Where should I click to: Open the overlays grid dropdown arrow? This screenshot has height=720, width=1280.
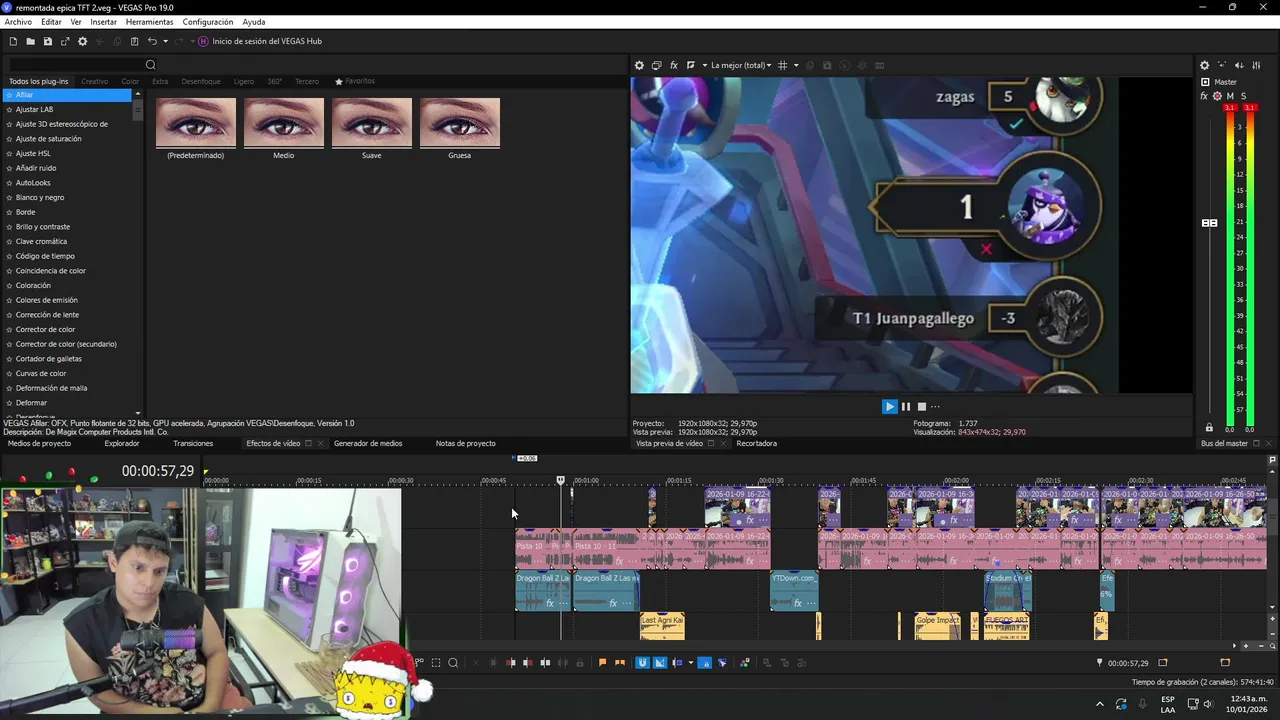tap(796, 65)
